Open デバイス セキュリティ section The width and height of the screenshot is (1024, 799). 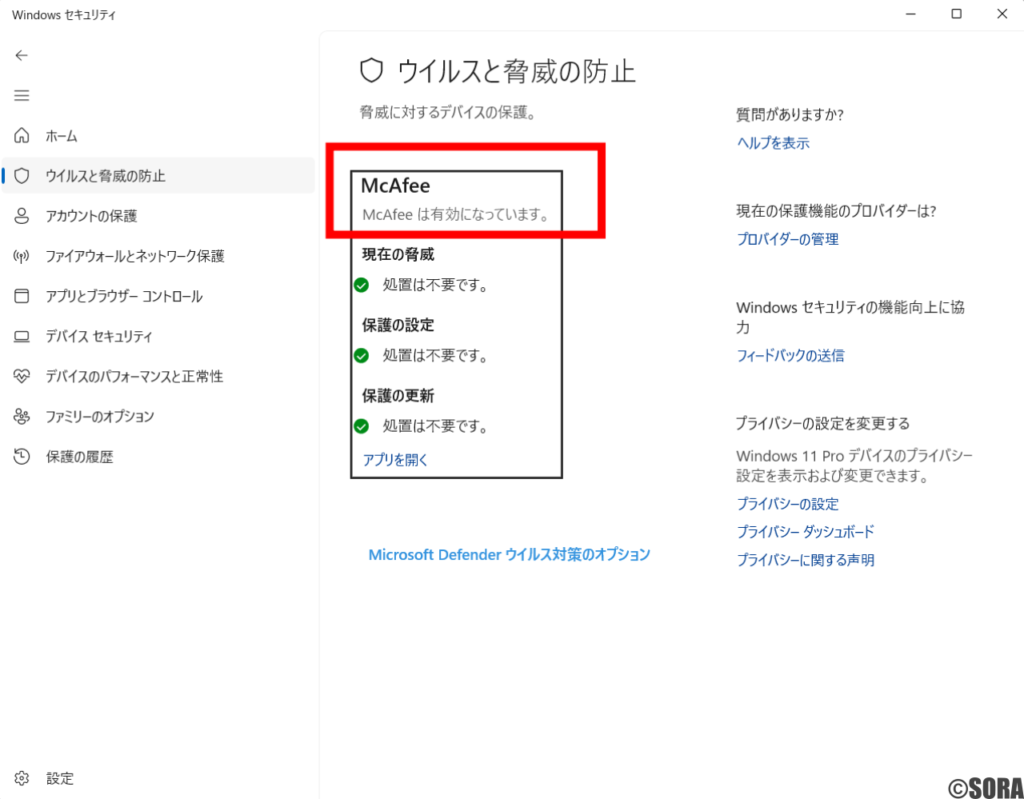pyautogui.click(x=157, y=336)
